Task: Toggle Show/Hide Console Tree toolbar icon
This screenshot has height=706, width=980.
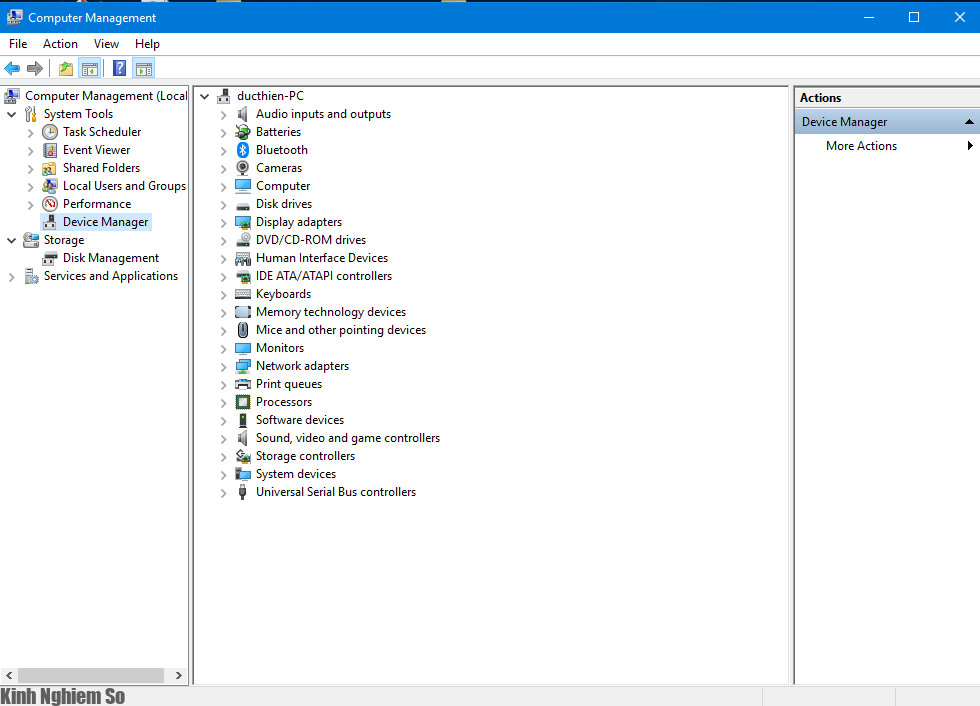Action: coord(89,69)
